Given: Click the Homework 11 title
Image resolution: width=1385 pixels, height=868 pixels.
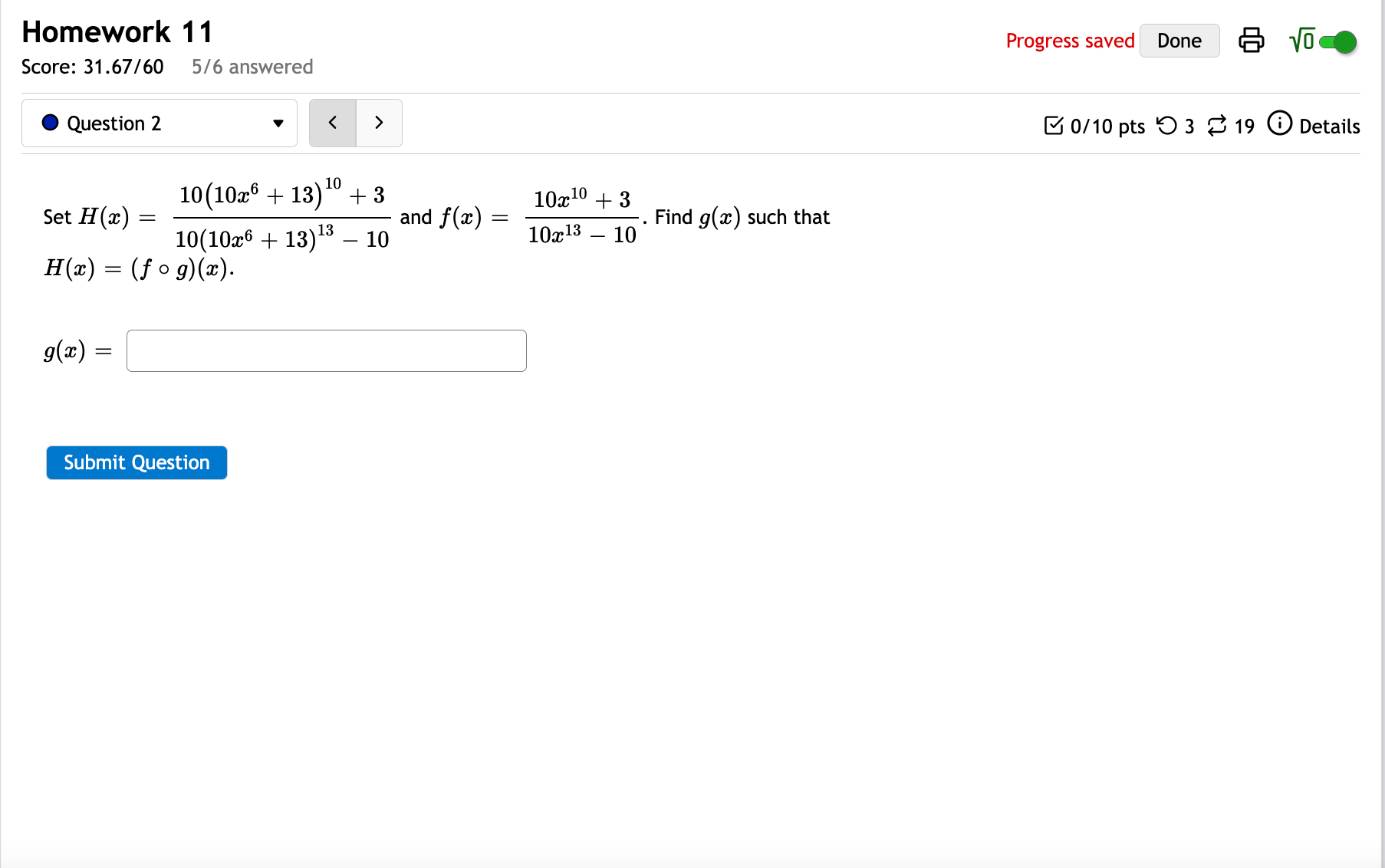Looking at the screenshot, I should (x=117, y=31).
